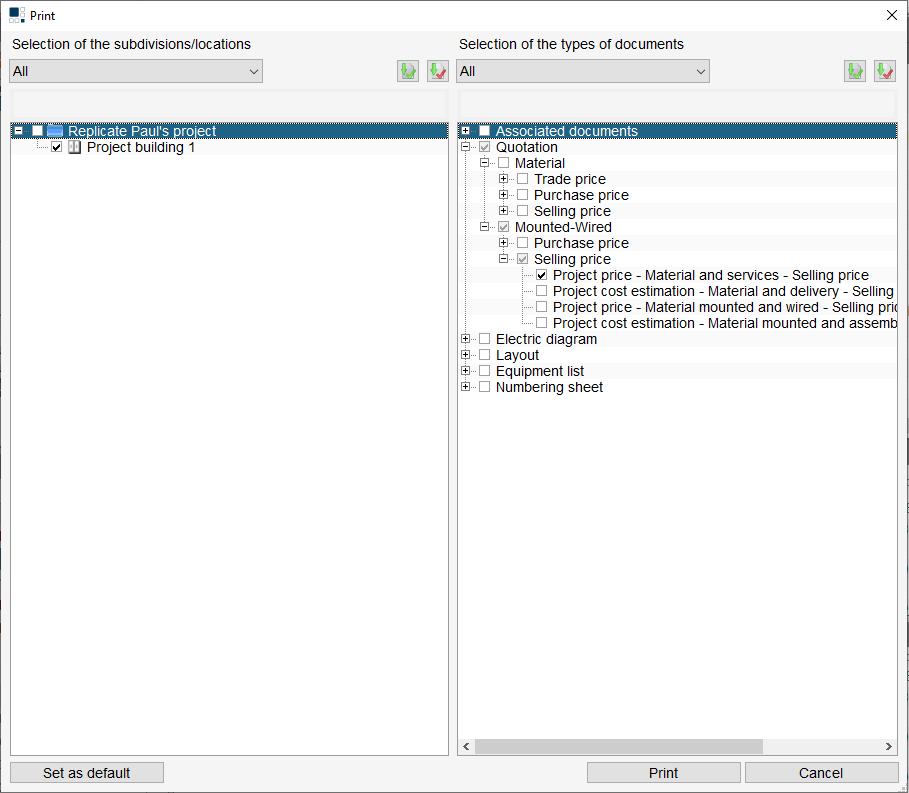This screenshot has width=909, height=793.
Task: Uncheck Project price - Material and services - Selling price
Action: [x=540, y=275]
